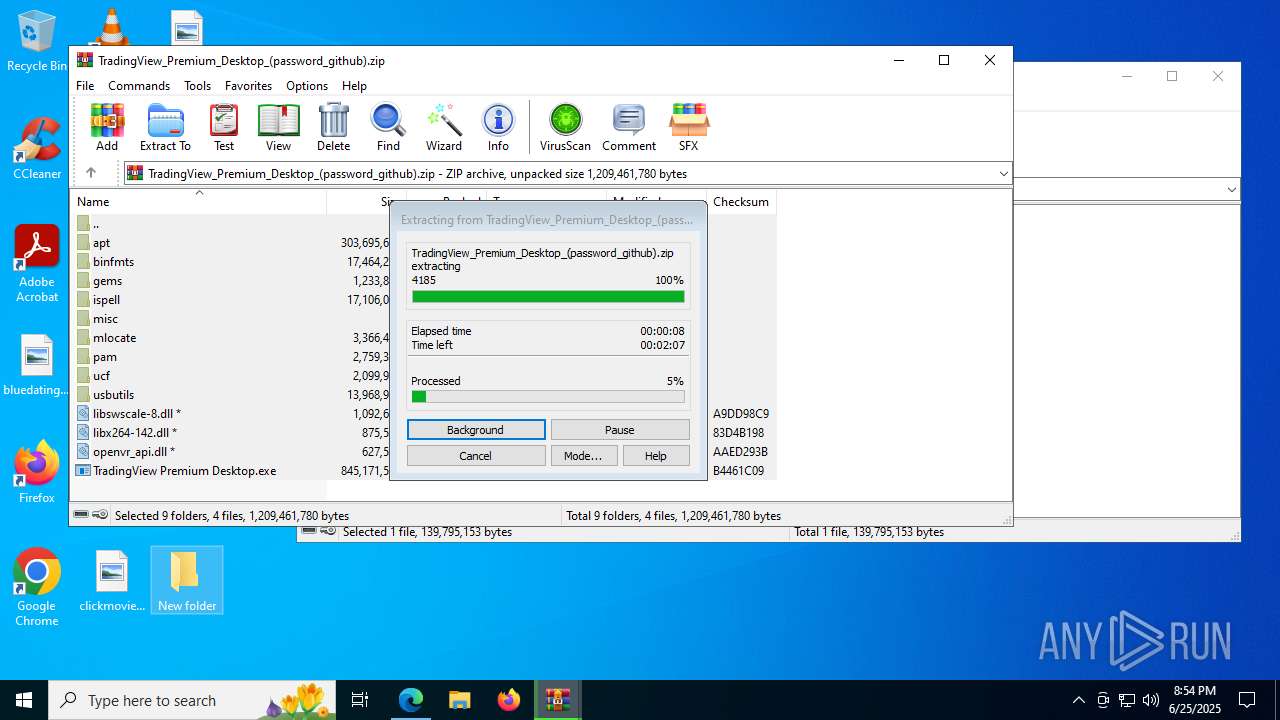Image resolution: width=1280 pixels, height=720 pixels.
Task: Expand the archive path dropdown arrow
Action: coord(1003,174)
